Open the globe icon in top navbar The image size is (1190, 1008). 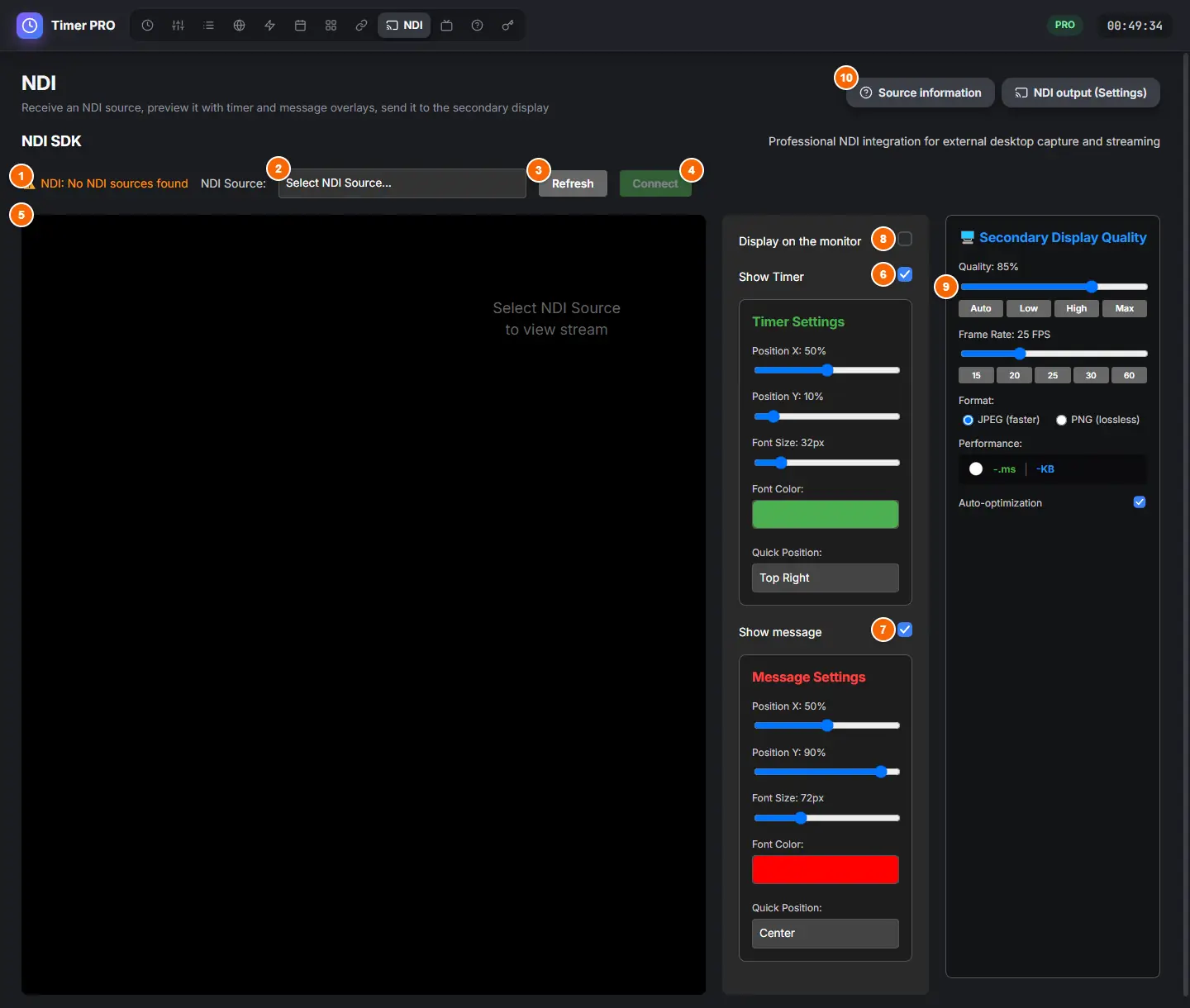coord(239,26)
